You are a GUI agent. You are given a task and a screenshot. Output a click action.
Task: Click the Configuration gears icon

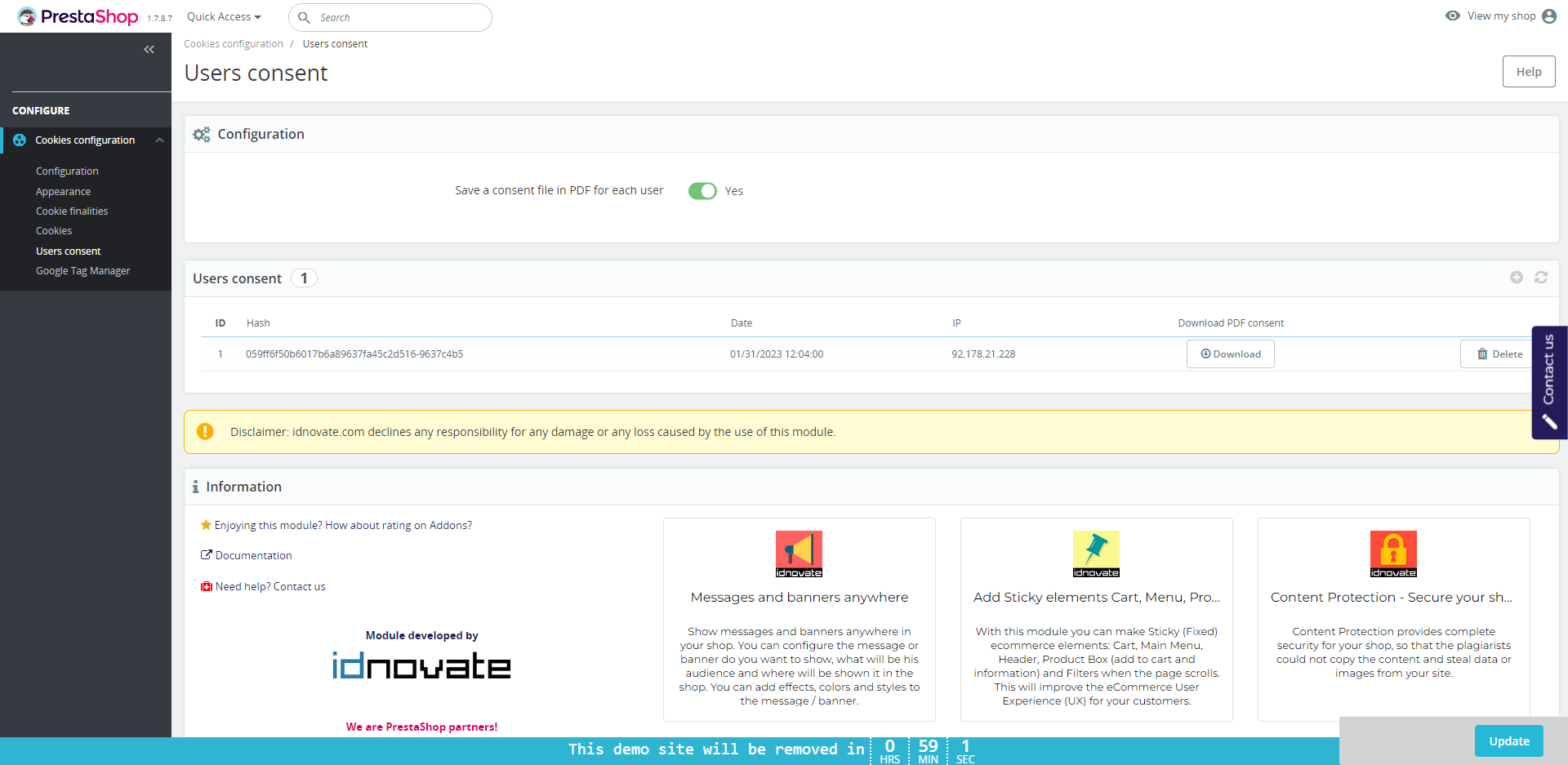point(202,134)
